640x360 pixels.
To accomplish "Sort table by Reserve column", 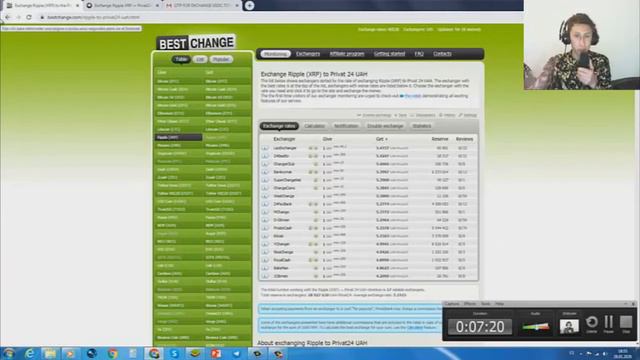I will [x=440, y=139].
